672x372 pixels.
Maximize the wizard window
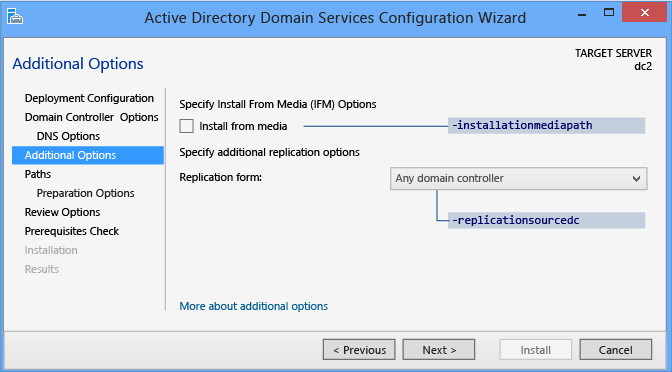coord(609,12)
